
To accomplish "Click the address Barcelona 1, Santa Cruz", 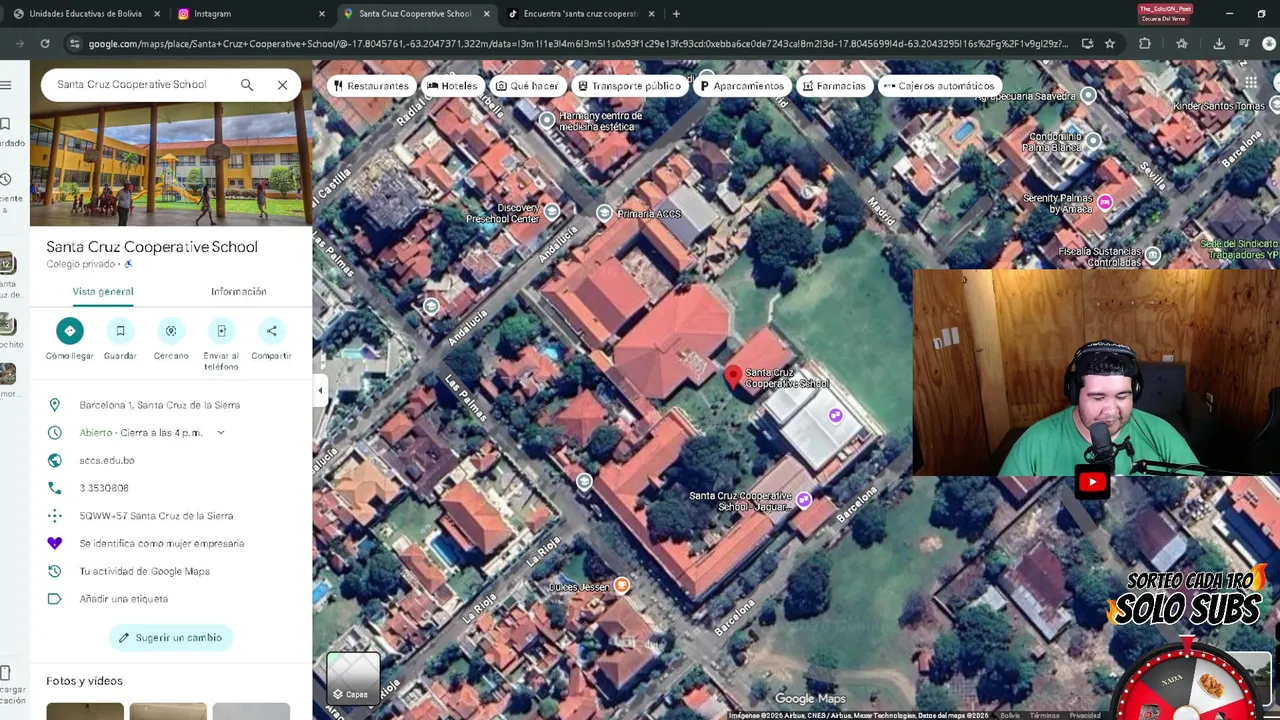I will (160, 405).
